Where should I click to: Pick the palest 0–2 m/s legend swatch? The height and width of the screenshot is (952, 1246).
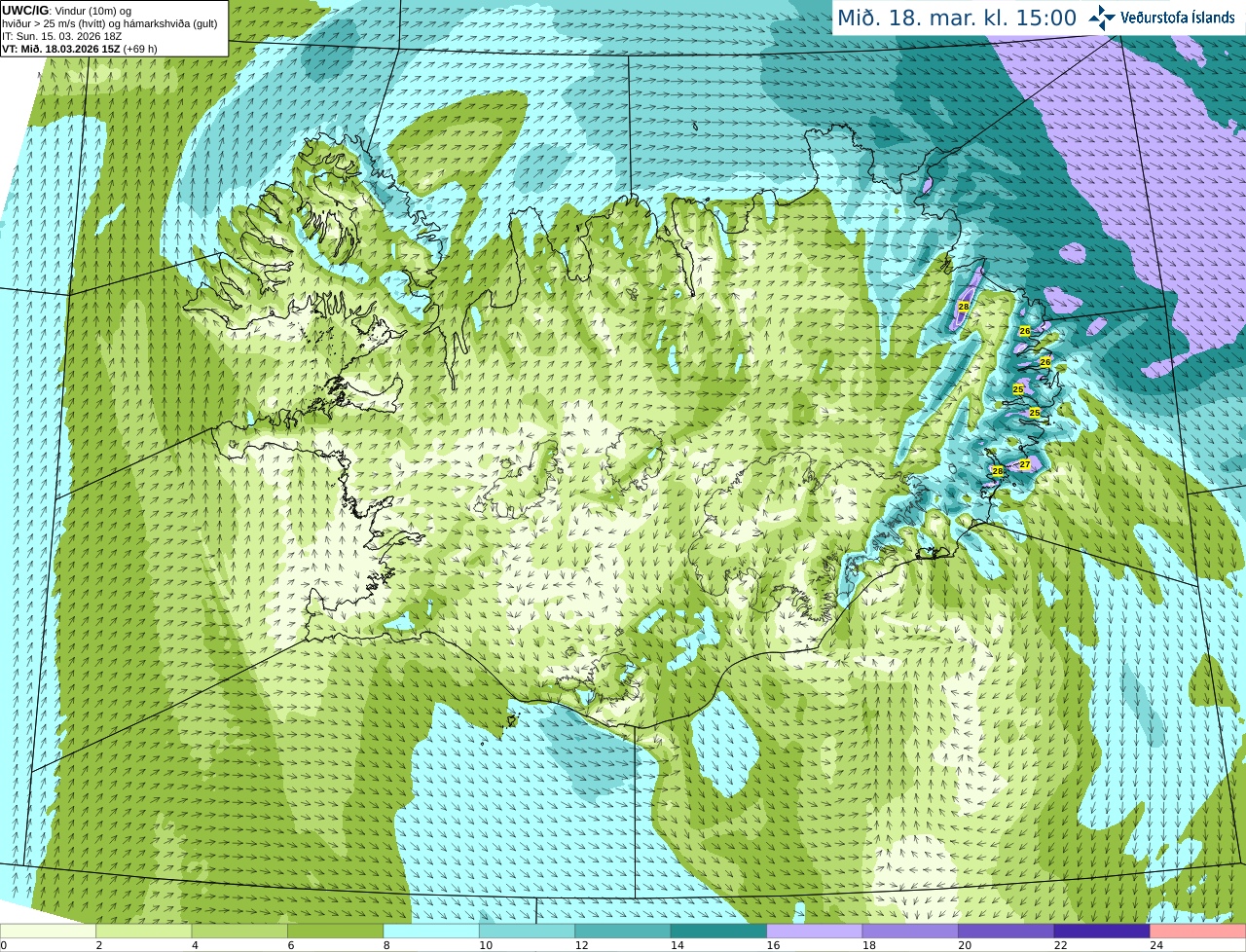48,931
